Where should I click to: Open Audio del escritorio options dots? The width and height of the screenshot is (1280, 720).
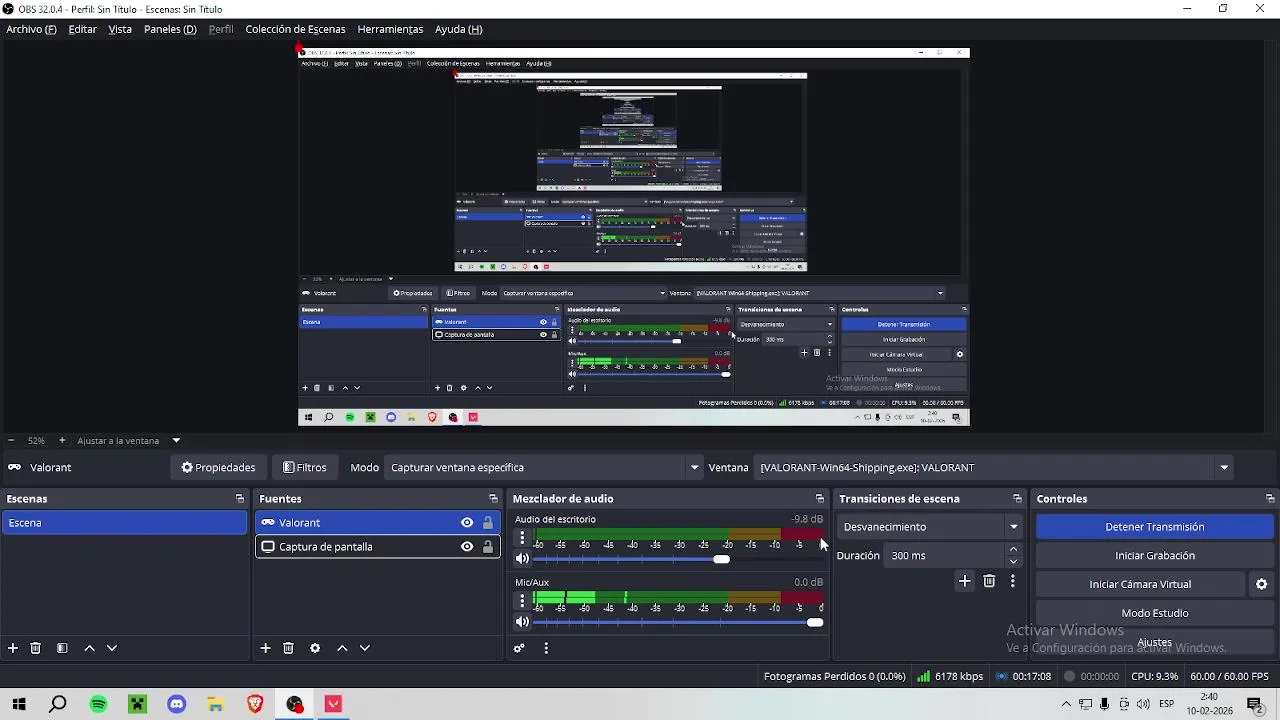click(x=521, y=538)
